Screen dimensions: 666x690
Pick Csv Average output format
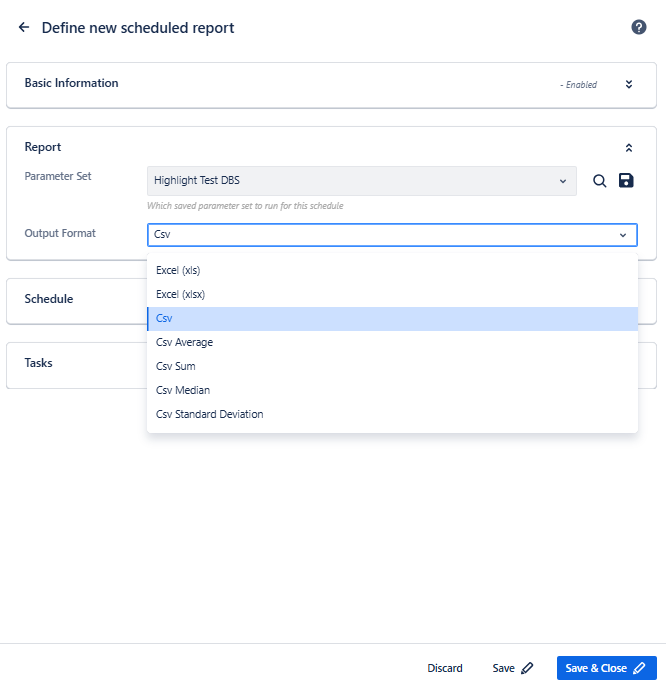point(184,342)
